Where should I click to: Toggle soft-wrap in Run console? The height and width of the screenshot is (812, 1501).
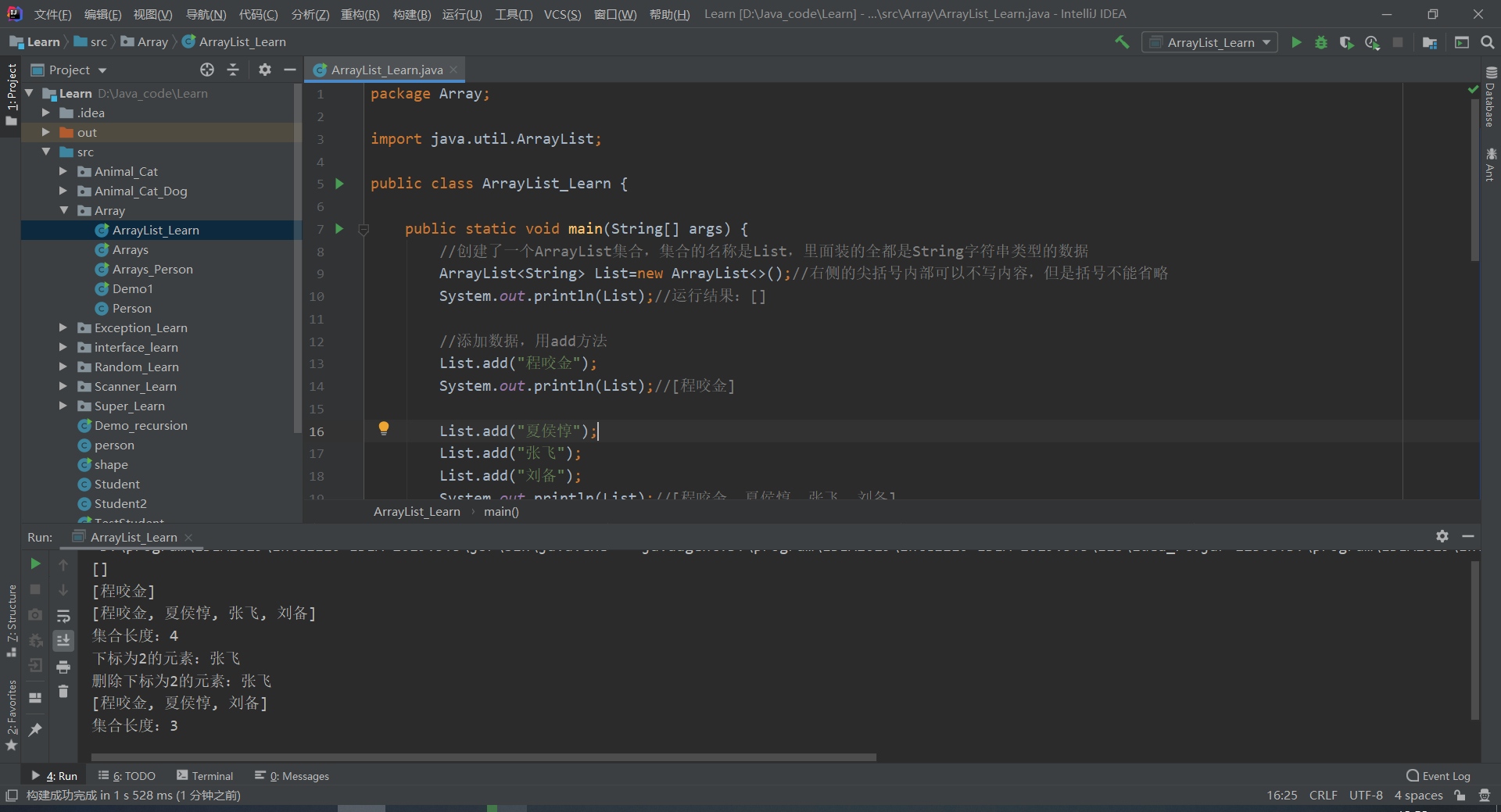pos(63,616)
